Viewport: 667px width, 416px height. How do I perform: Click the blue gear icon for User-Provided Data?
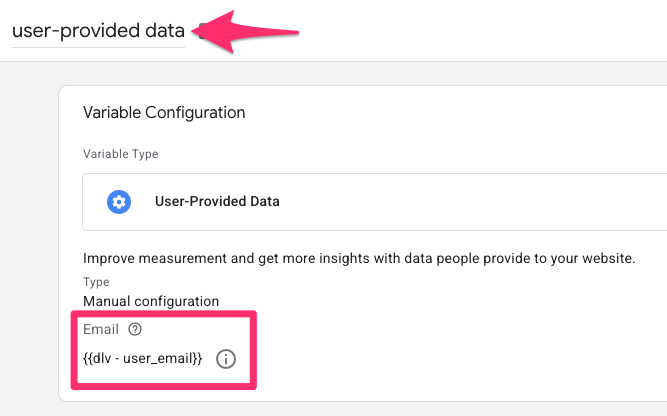click(119, 202)
